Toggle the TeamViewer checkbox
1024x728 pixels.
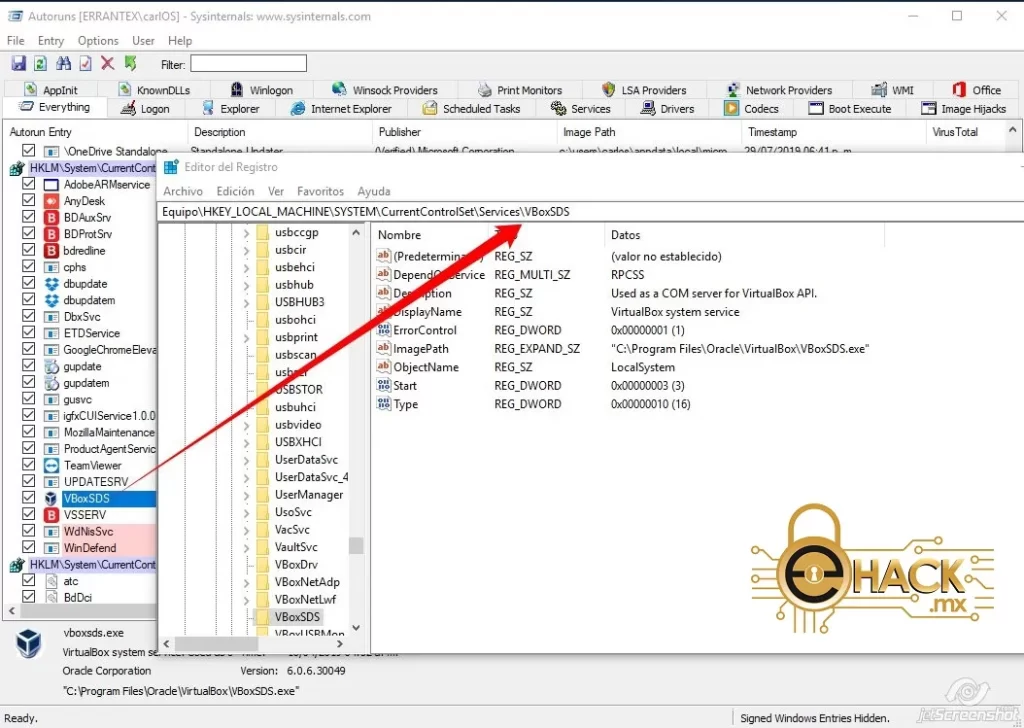[28, 465]
